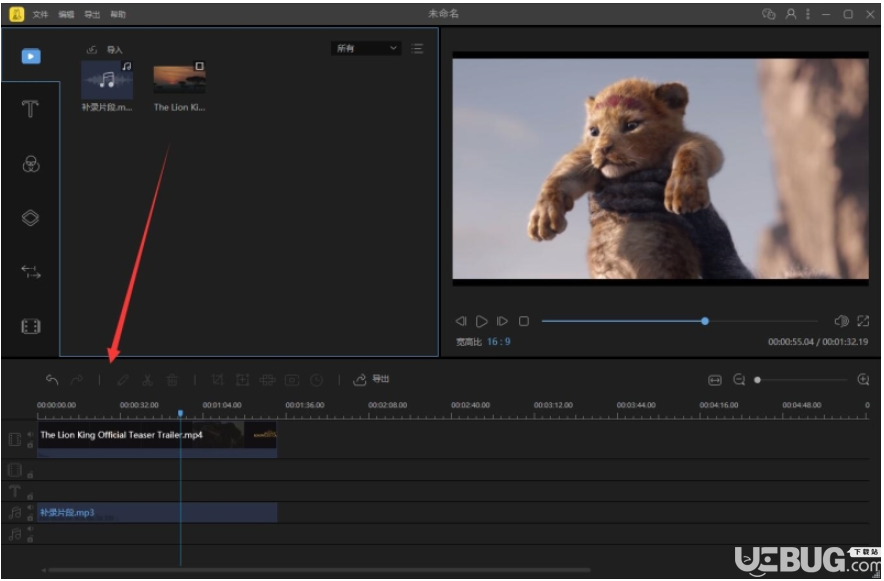Viewport: 884px width, 581px height.
Task: Open the Media library tab in sidebar
Action: [x=31, y=56]
